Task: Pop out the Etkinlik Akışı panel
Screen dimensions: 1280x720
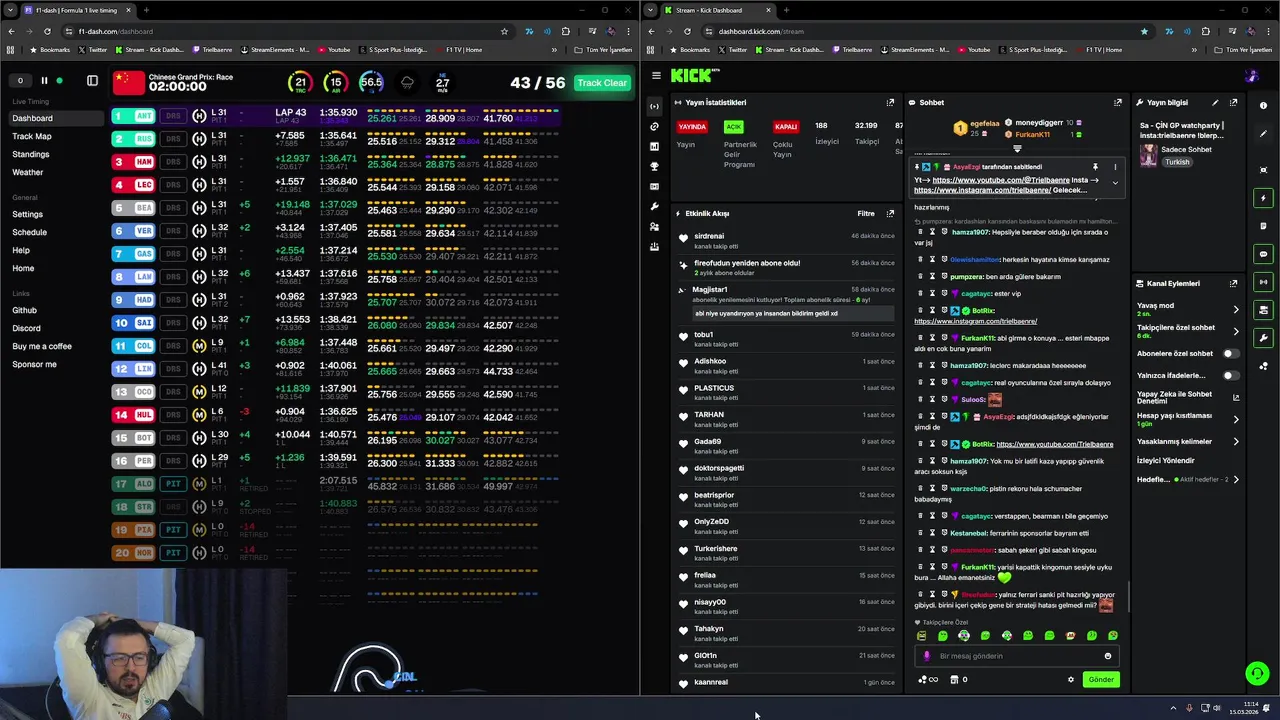Action: [x=890, y=213]
